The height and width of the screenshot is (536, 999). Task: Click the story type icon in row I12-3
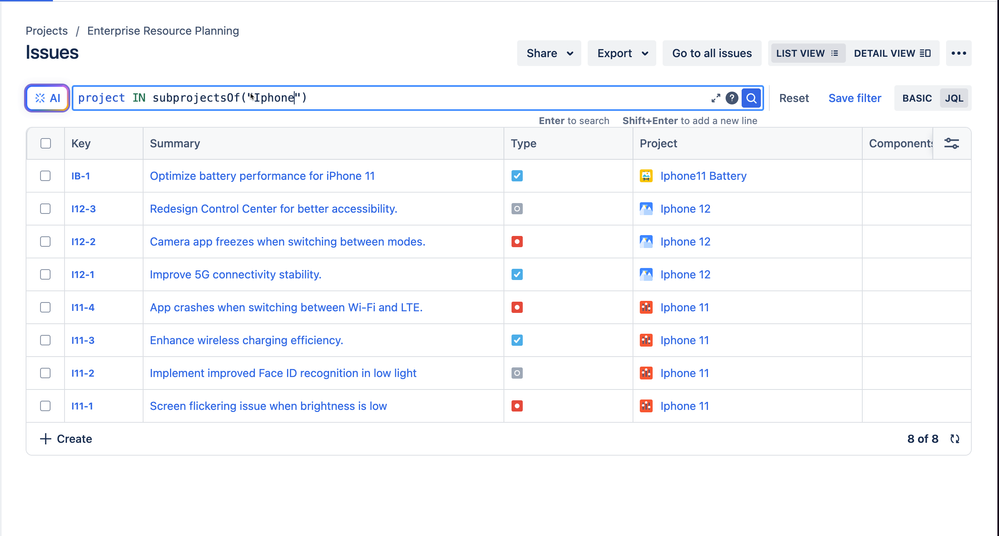[517, 209]
